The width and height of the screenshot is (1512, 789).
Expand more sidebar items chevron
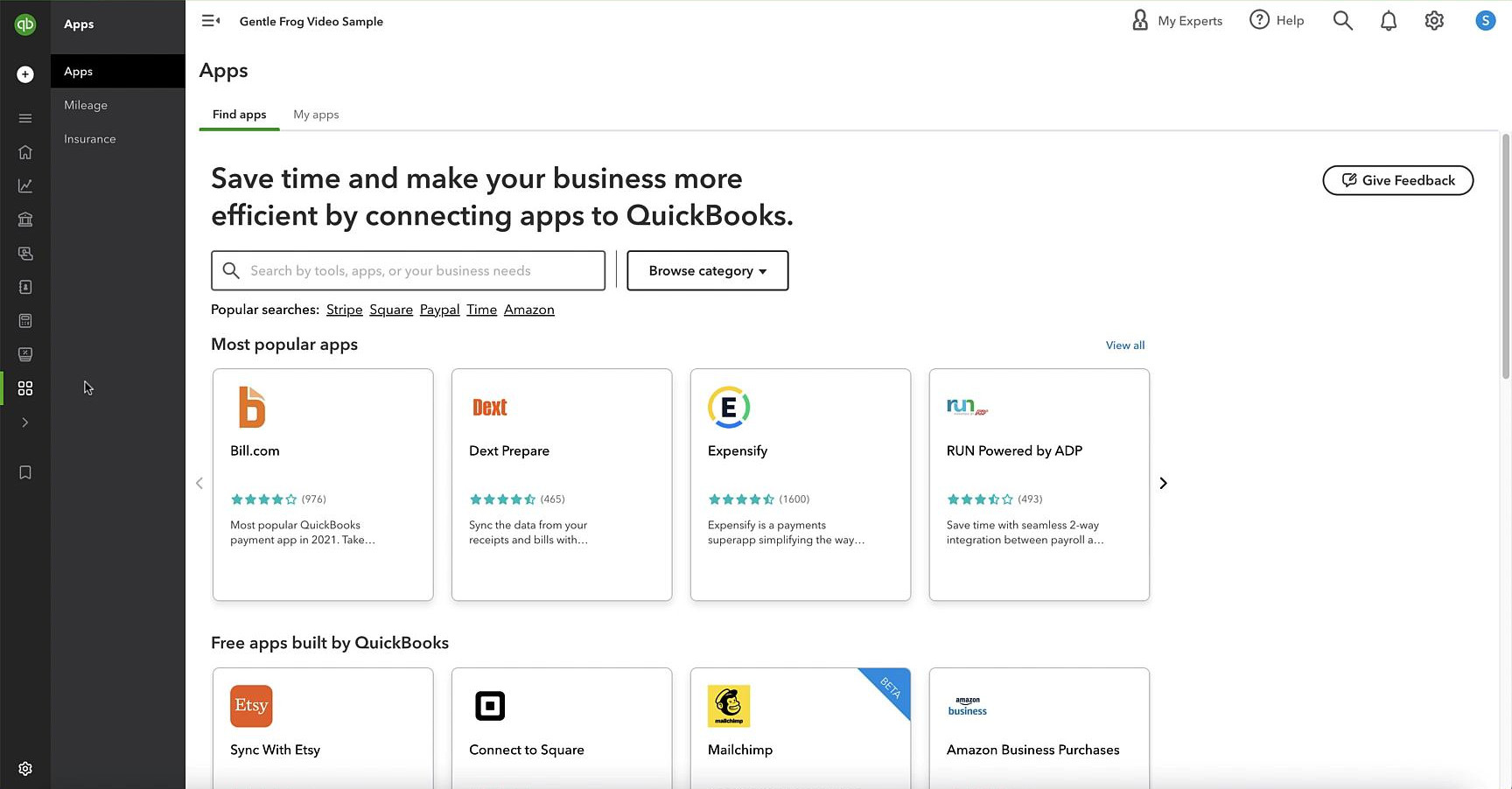pos(25,422)
